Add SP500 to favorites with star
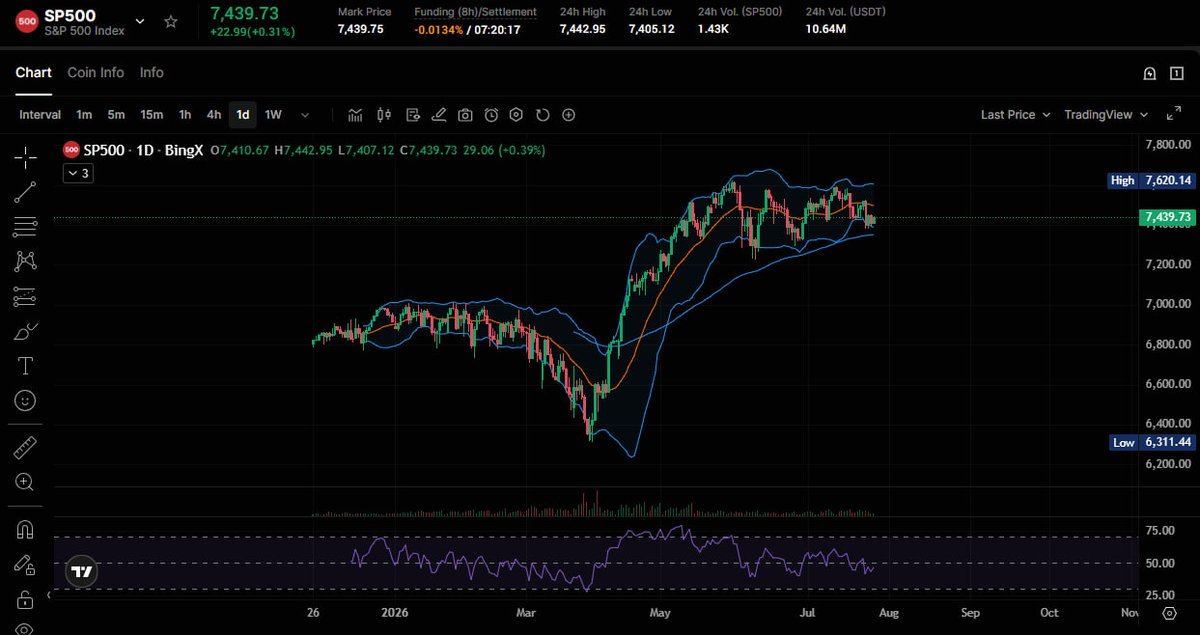Screen dimensions: 1200x635 [171, 21]
